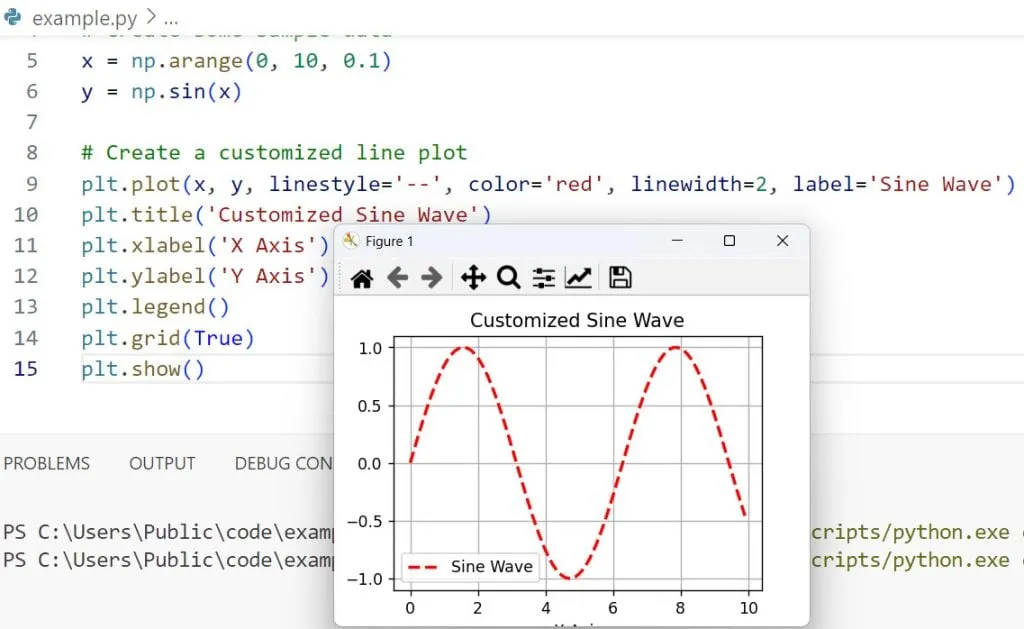This screenshot has width=1024, height=629.
Task: Click the y-axis tick label −0.5
Action: (x=364, y=521)
